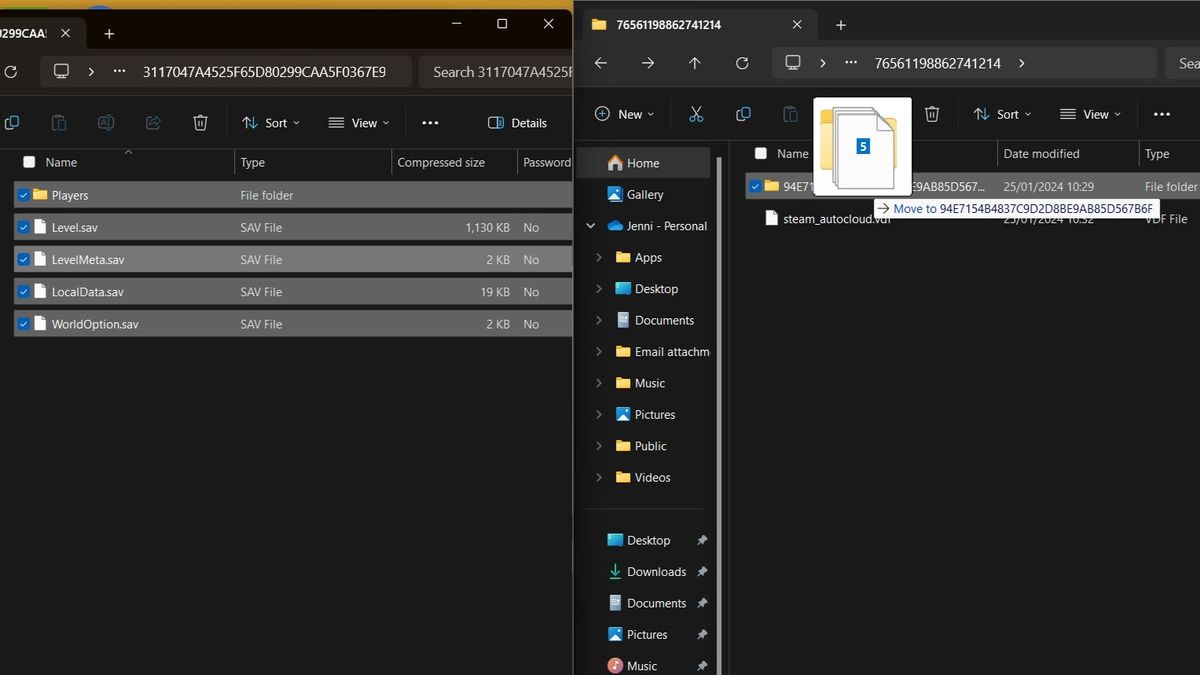Click the Delete trash icon in right window
The height and width of the screenshot is (675, 1200).
click(932, 114)
